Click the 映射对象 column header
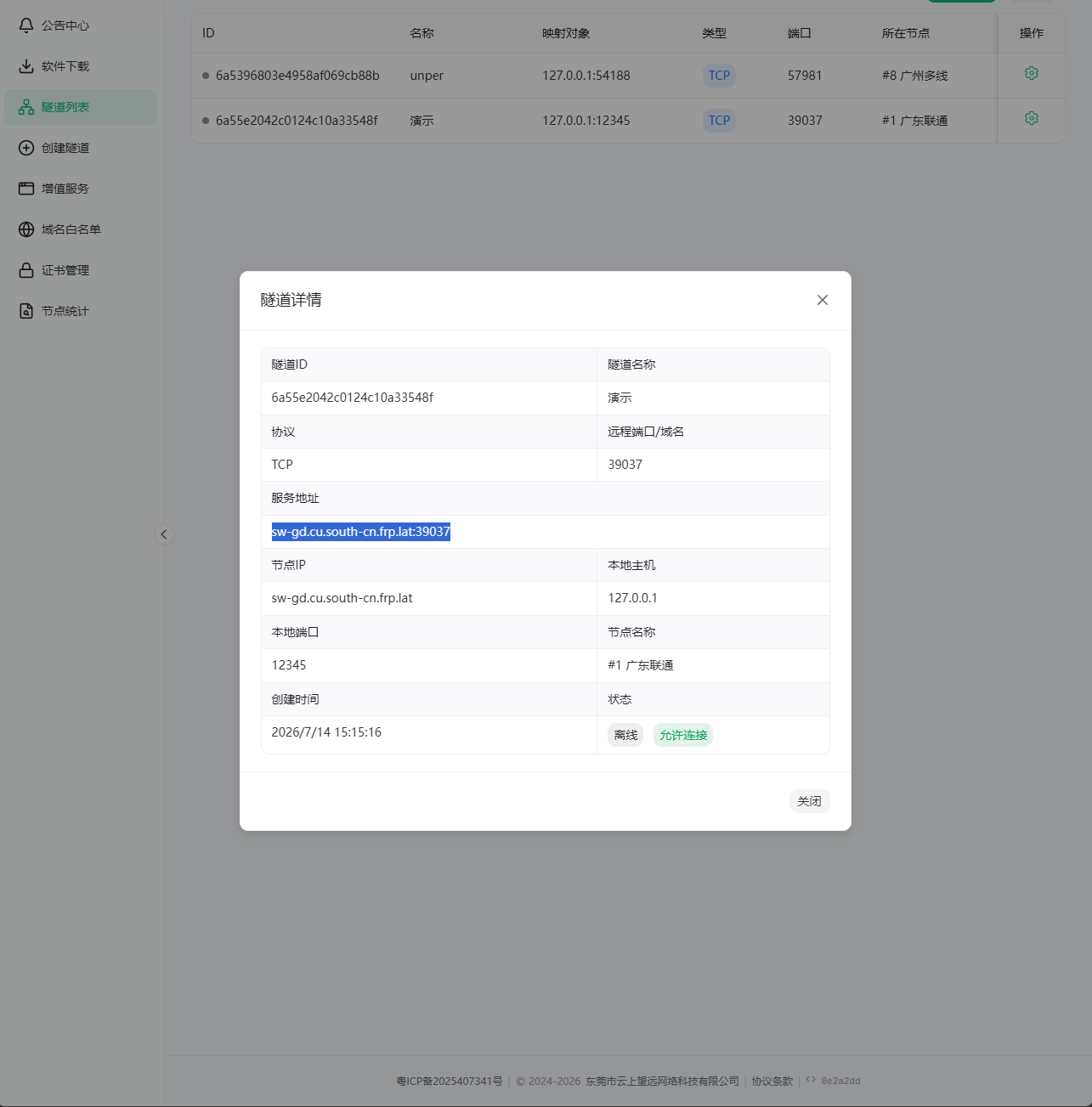 (x=566, y=33)
